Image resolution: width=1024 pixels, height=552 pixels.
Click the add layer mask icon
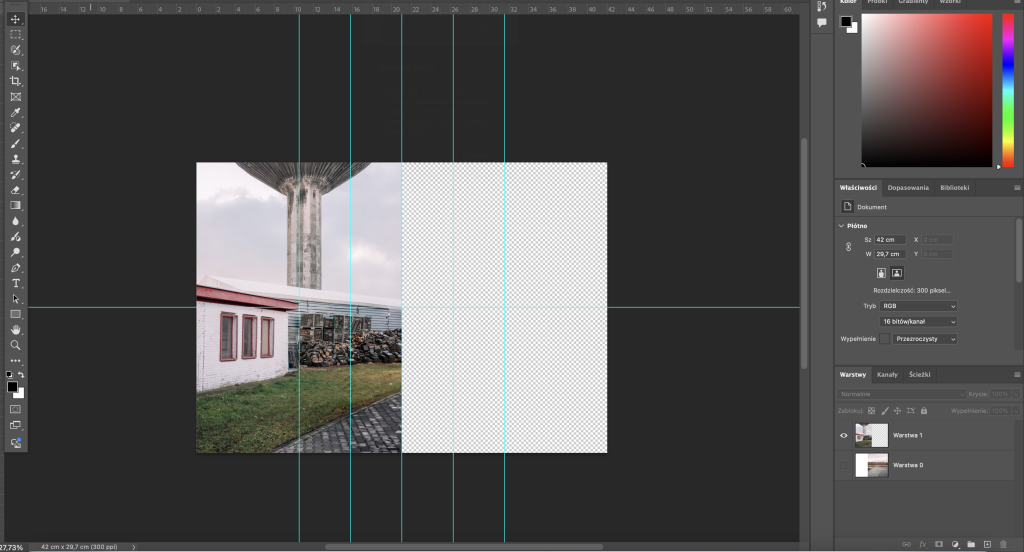click(938, 544)
